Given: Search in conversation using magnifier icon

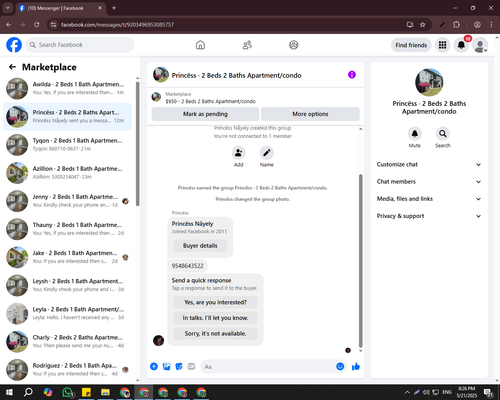Looking at the screenshot, I should tap(443, 134).
